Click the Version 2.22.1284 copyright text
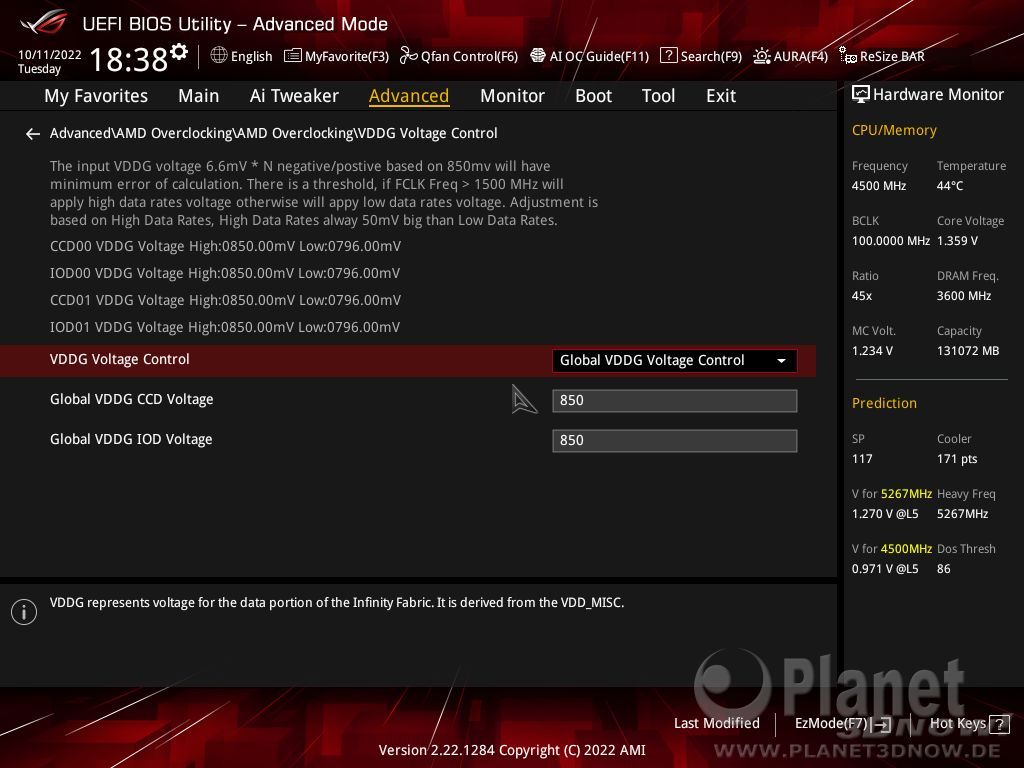This screenshot has width=1024, height=768. 512,750
